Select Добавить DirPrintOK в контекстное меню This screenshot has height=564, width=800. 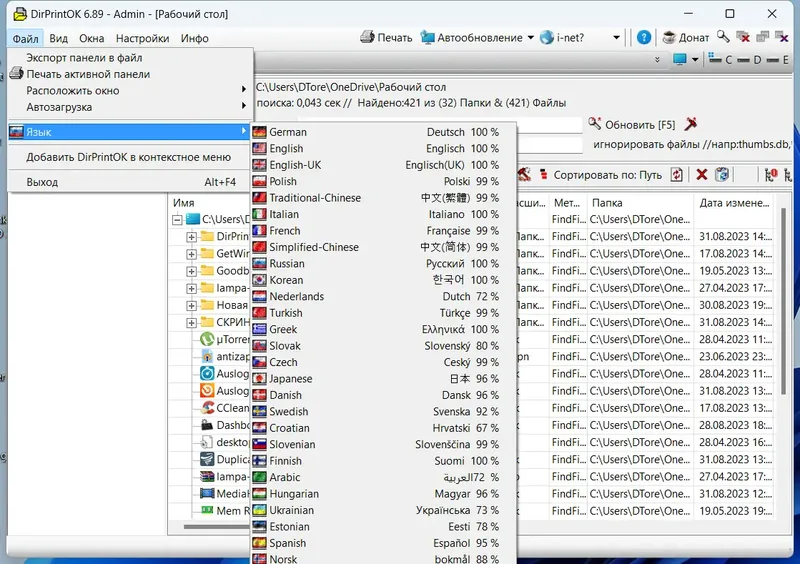coord(130,157)
